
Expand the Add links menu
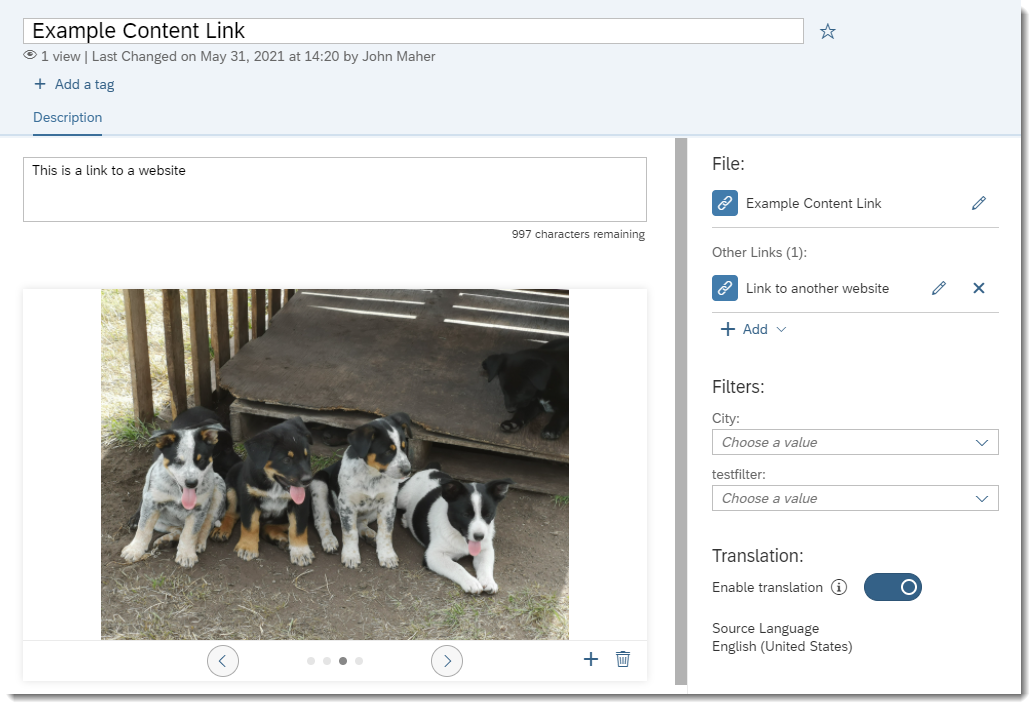pos(754,329)
